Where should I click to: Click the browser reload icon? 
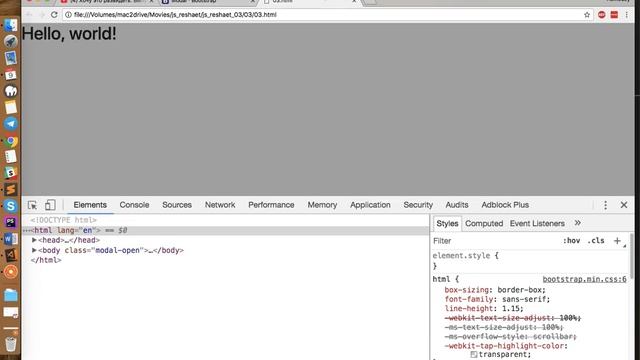pyautogui.click(x=54, y=15)
